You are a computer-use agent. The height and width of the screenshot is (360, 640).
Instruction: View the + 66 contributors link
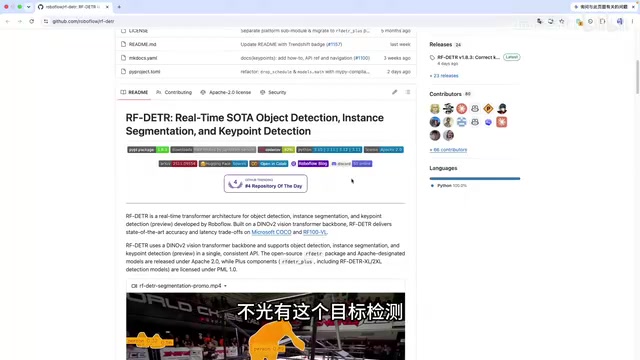448,150
